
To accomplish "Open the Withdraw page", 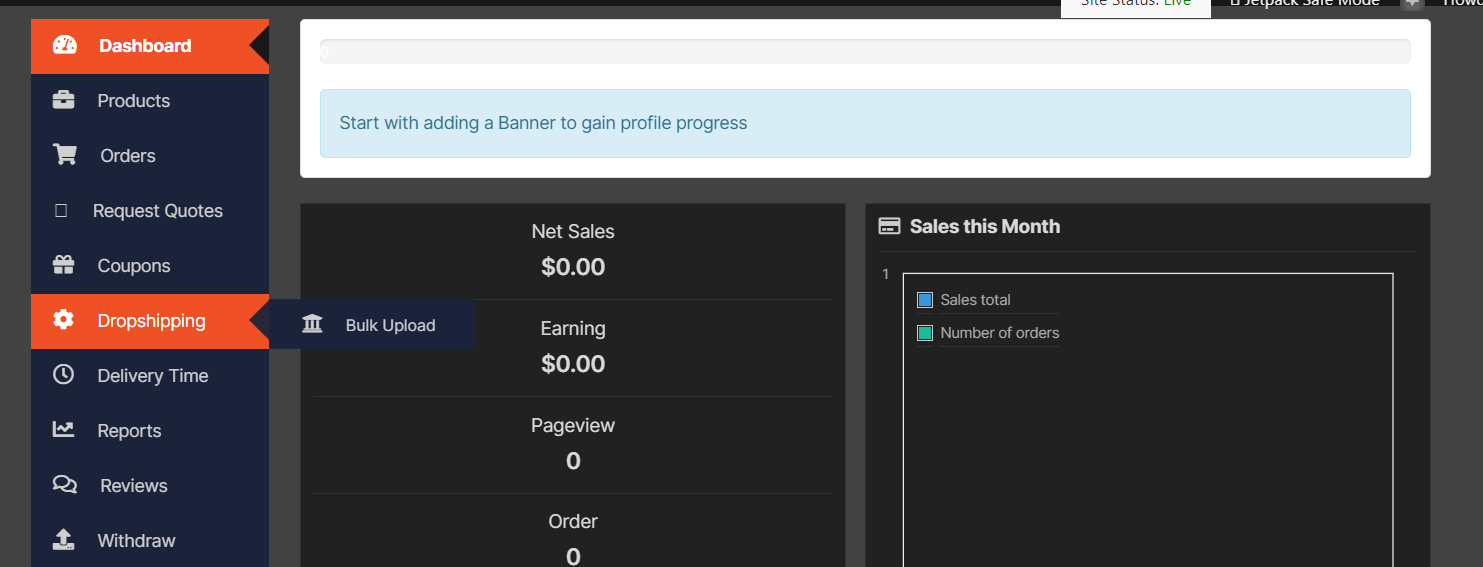I will pyautogui.click(x=136, y=541).
